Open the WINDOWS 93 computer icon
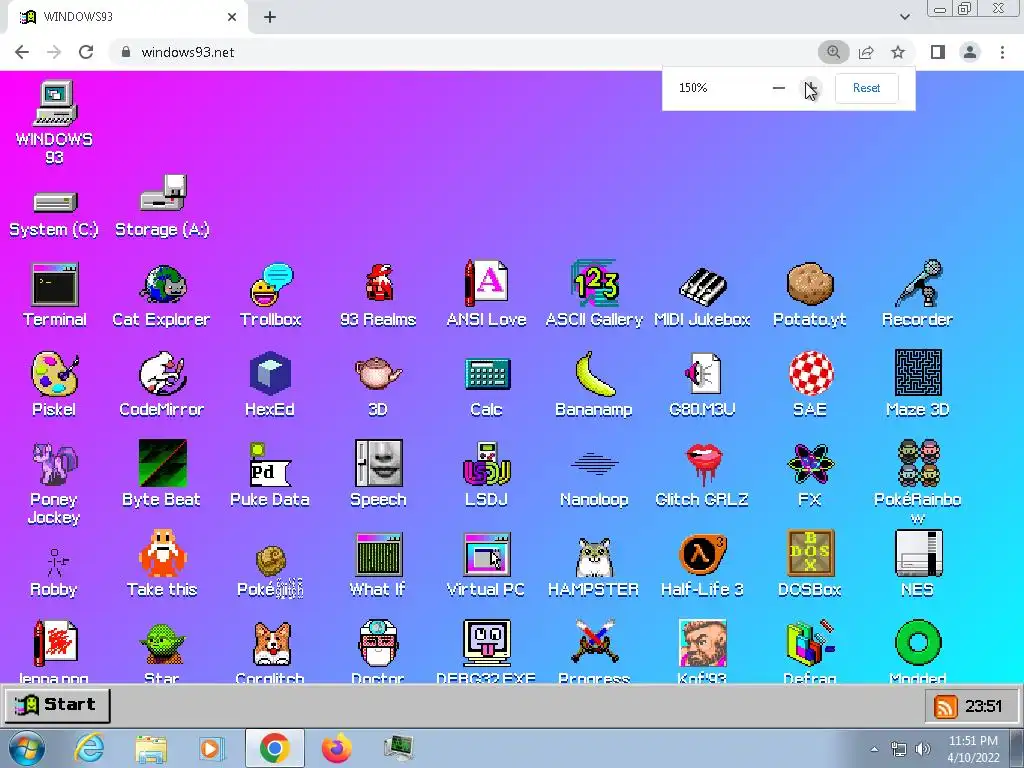 [x=55, y=103]
